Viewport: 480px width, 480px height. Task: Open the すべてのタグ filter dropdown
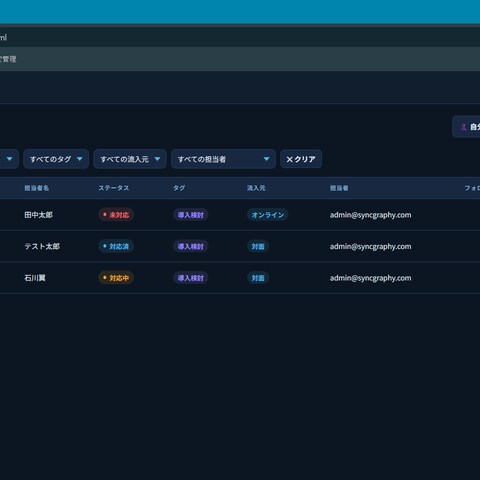56,159
